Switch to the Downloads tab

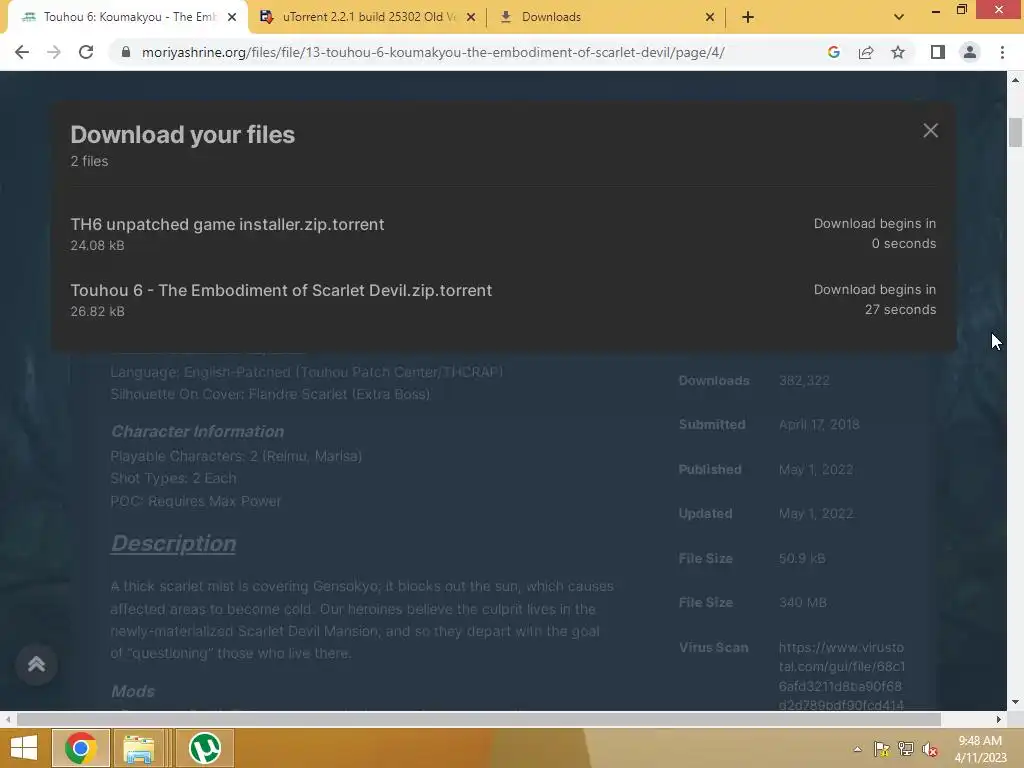(606, 17)
